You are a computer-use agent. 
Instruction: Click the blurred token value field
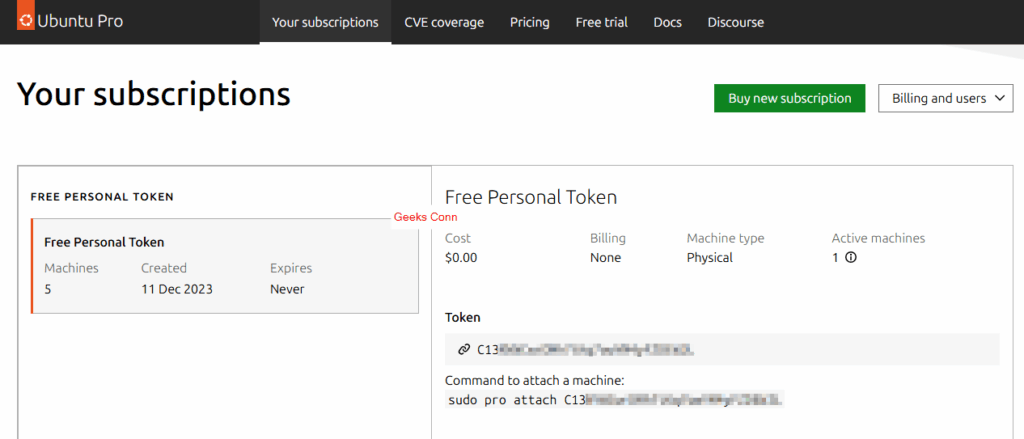(585, 350)
